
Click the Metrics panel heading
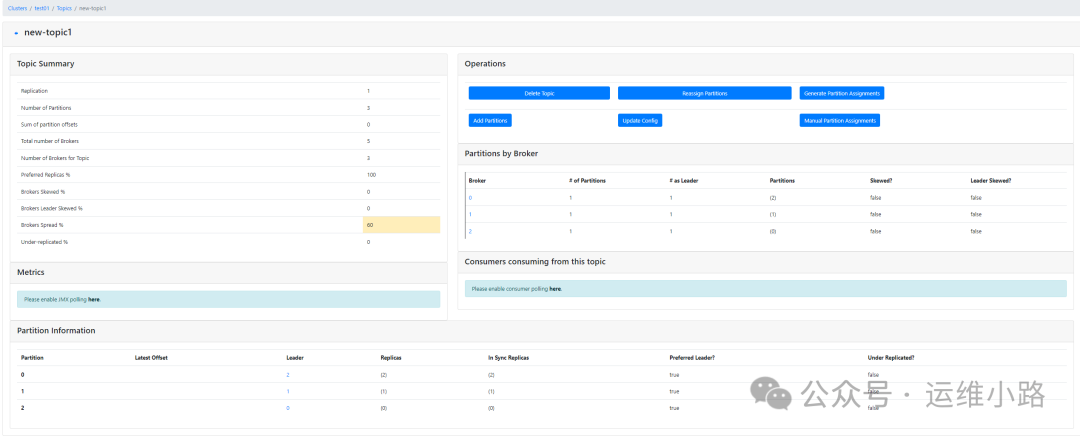(x=31, y=272)
